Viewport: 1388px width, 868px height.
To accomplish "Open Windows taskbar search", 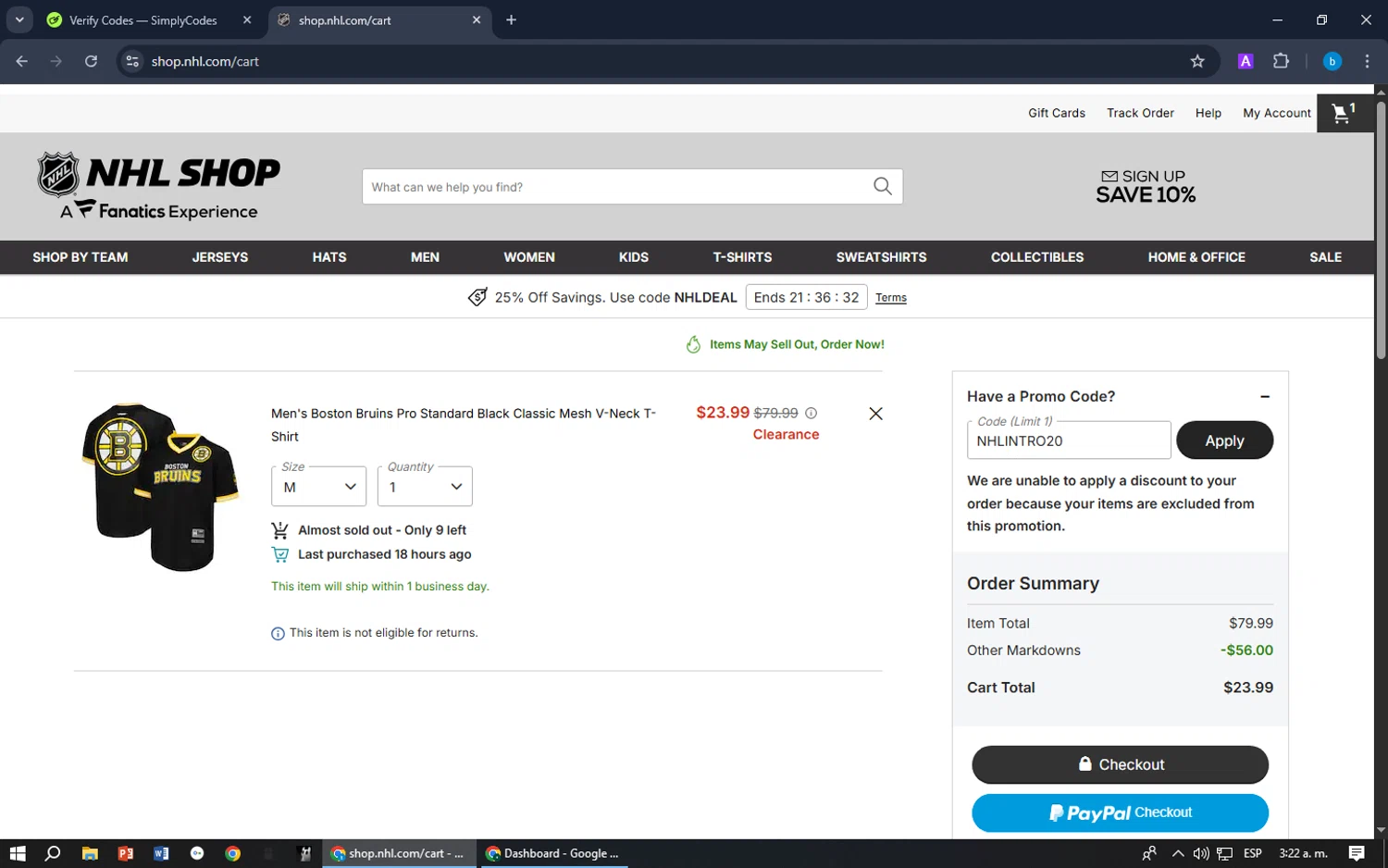I will 53,853.
